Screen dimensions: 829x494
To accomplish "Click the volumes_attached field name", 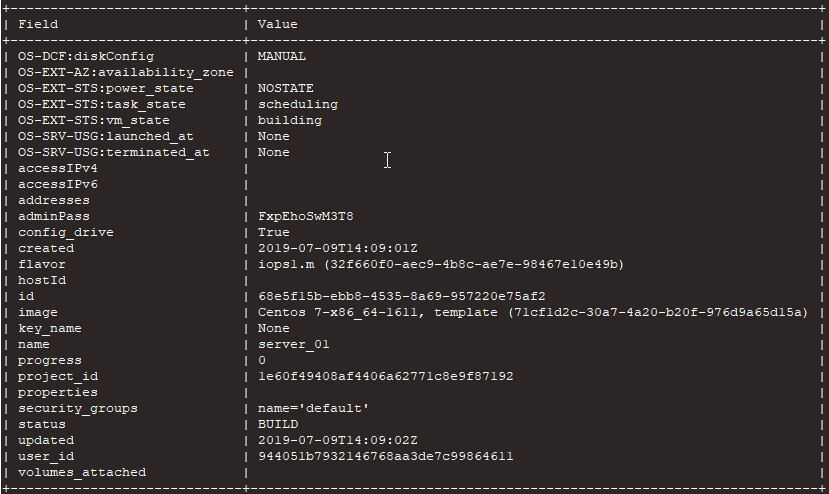I will click(x=82, y=472).
